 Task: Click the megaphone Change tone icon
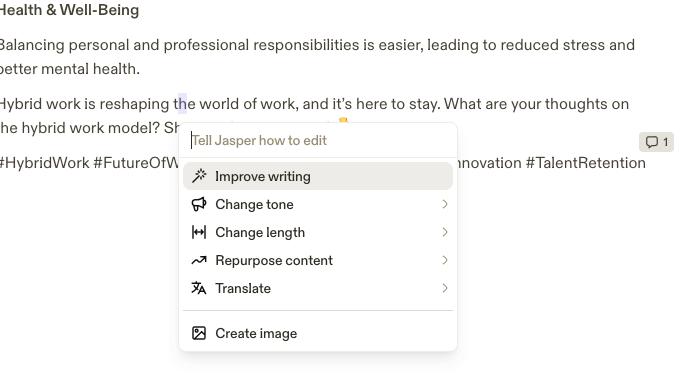coord(199,204)
